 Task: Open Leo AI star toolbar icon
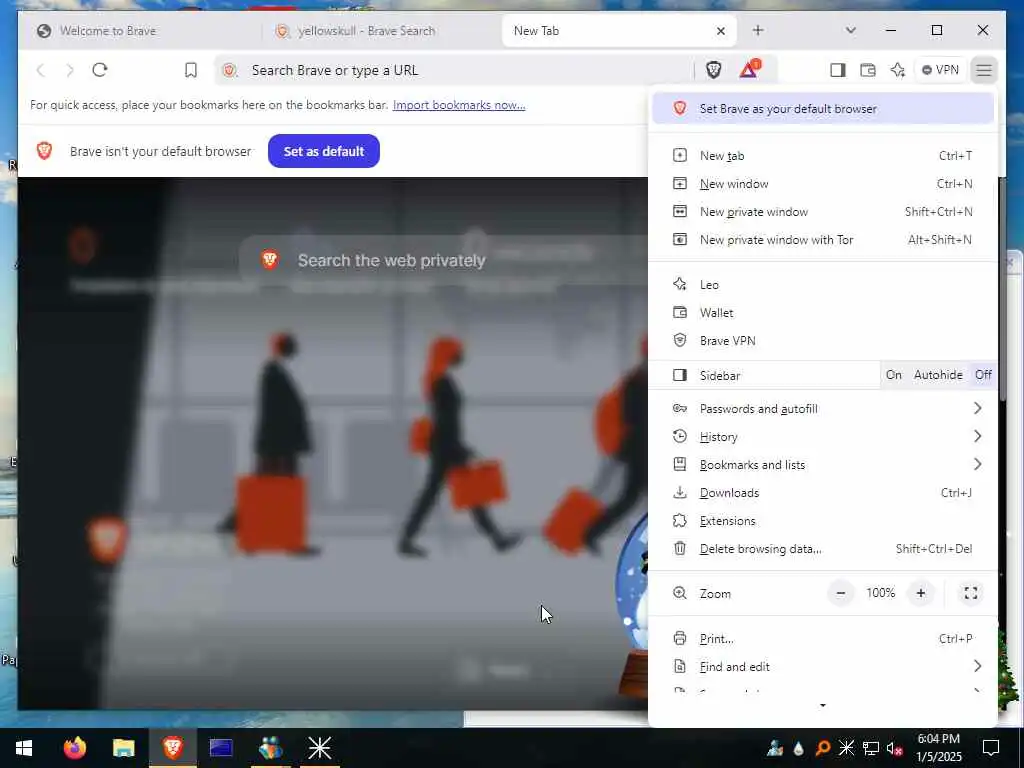point(898,70)
